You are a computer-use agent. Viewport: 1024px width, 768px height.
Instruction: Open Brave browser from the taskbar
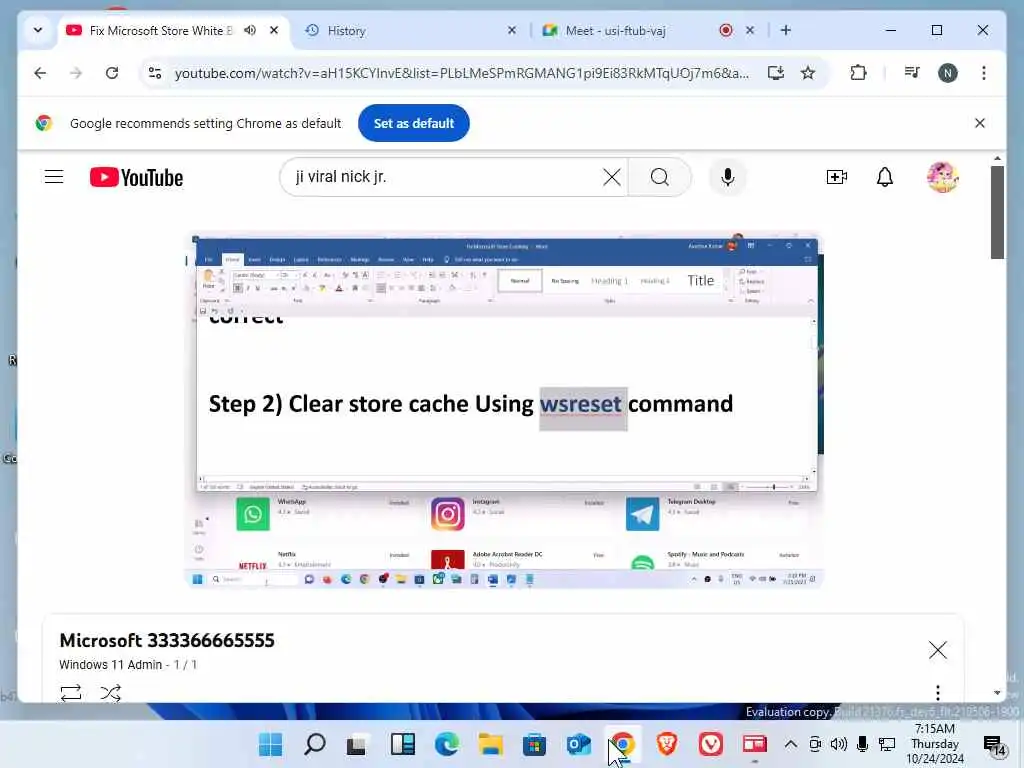pos(667,744)
